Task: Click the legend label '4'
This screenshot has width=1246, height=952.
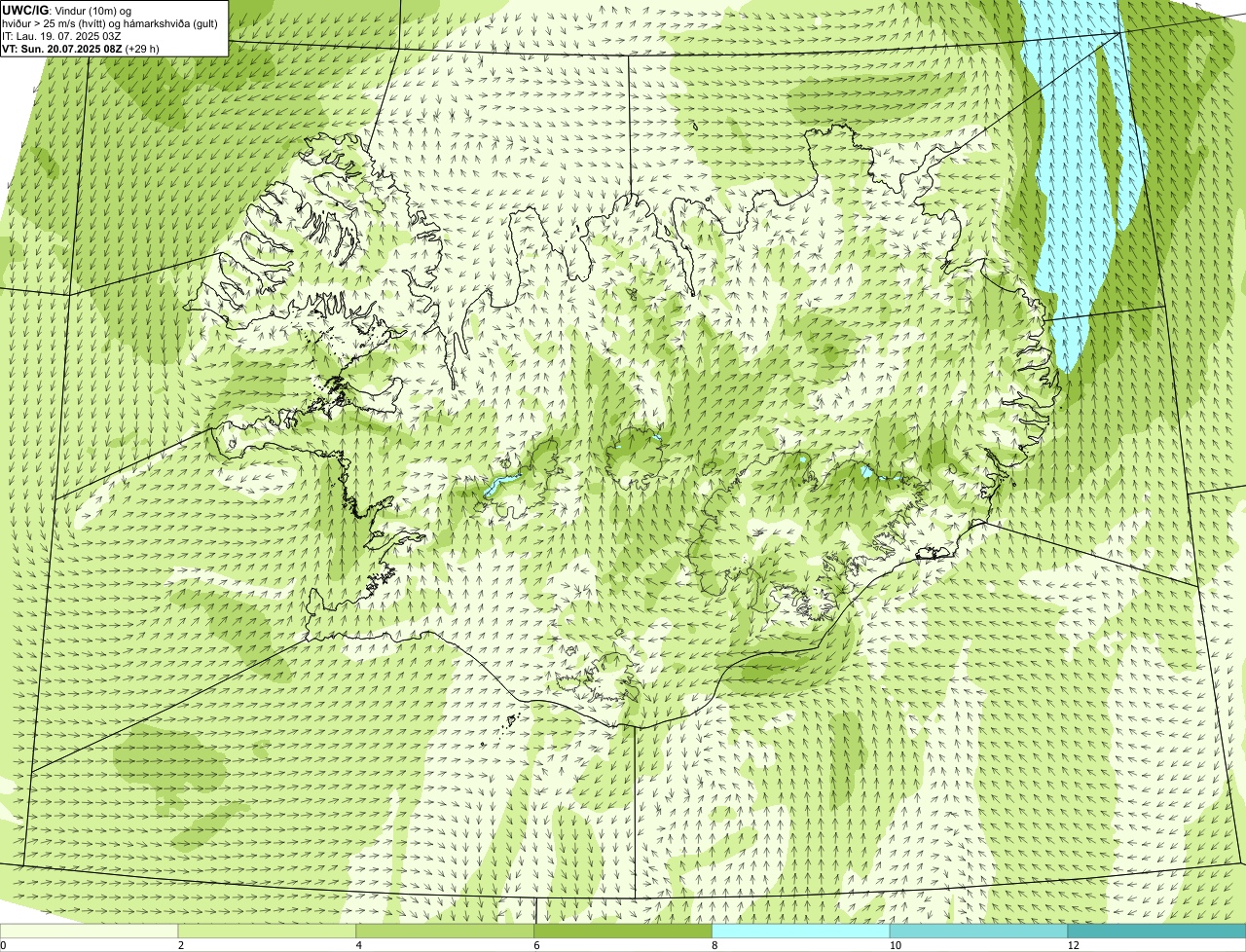Action: [x=359, y=945]
